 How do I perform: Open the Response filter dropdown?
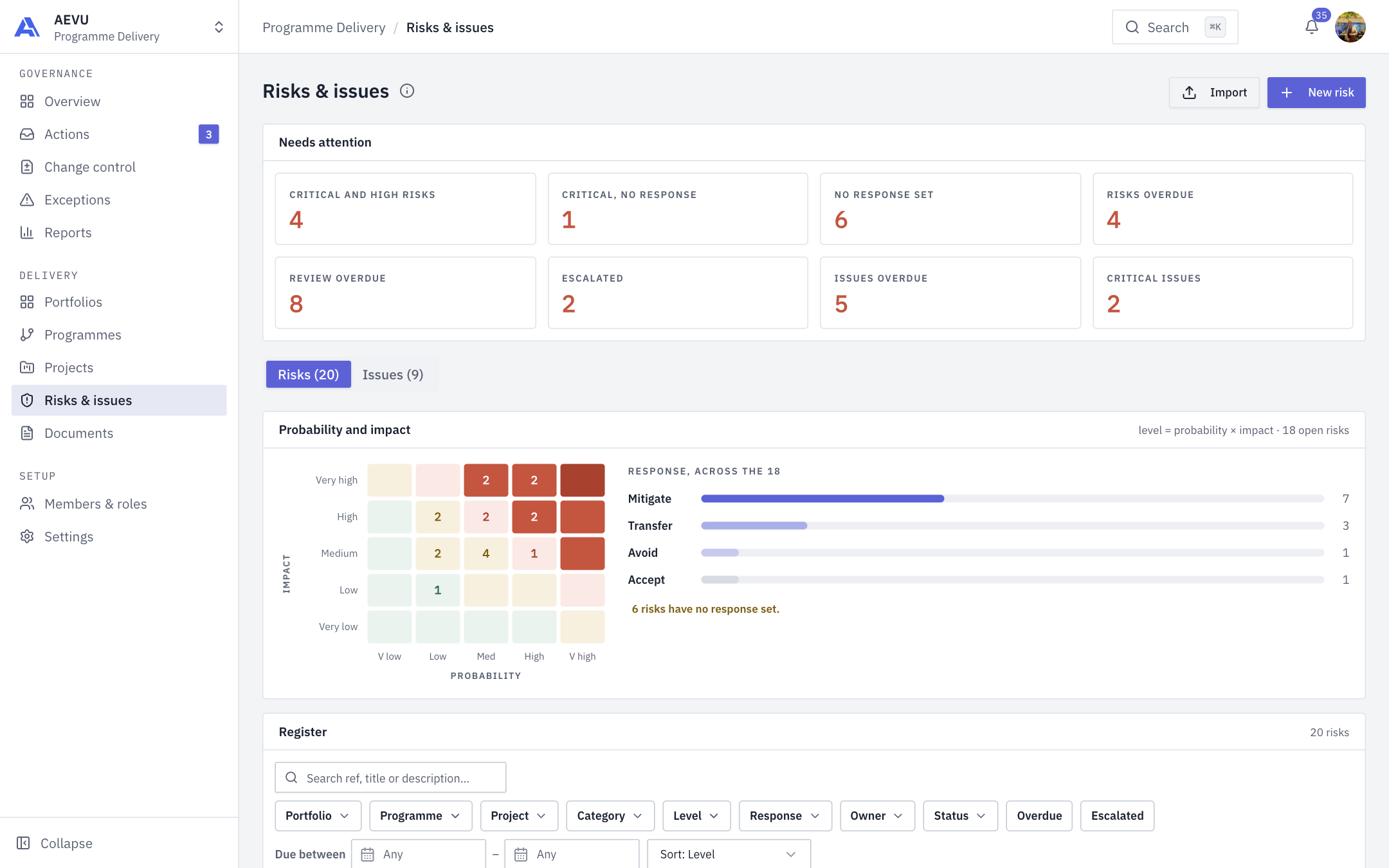(x=785, y=816)
